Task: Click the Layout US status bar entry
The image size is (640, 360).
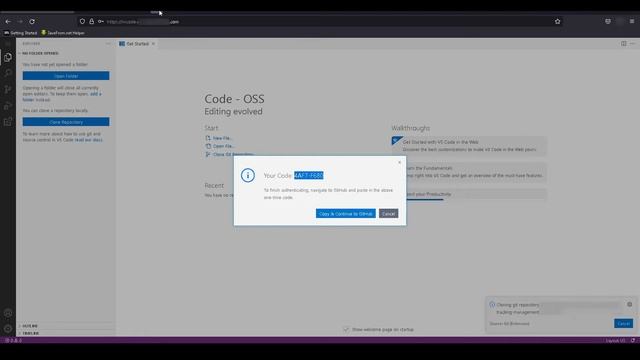Action: coord(616,340)
